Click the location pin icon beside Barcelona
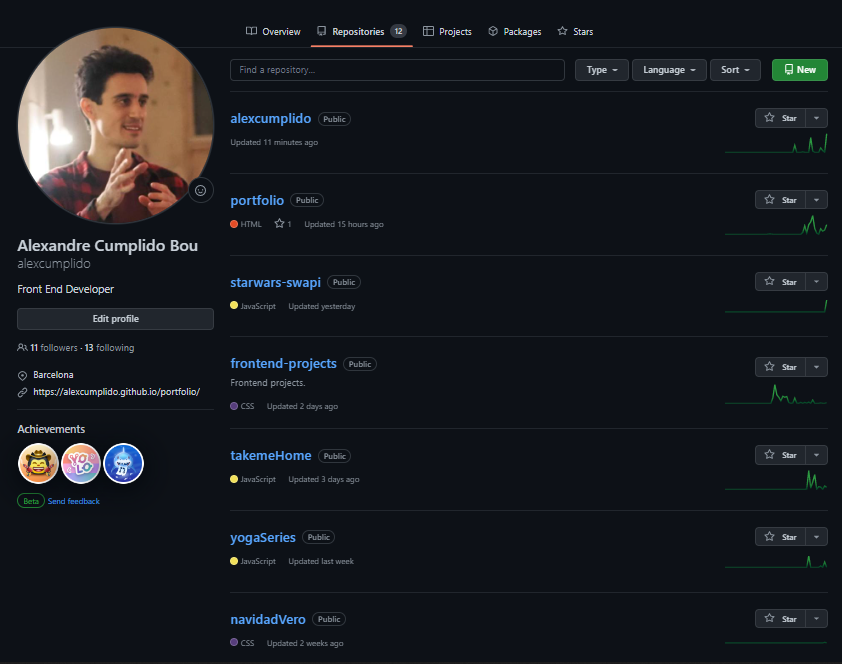842x664 pixels. coord(23,375)
